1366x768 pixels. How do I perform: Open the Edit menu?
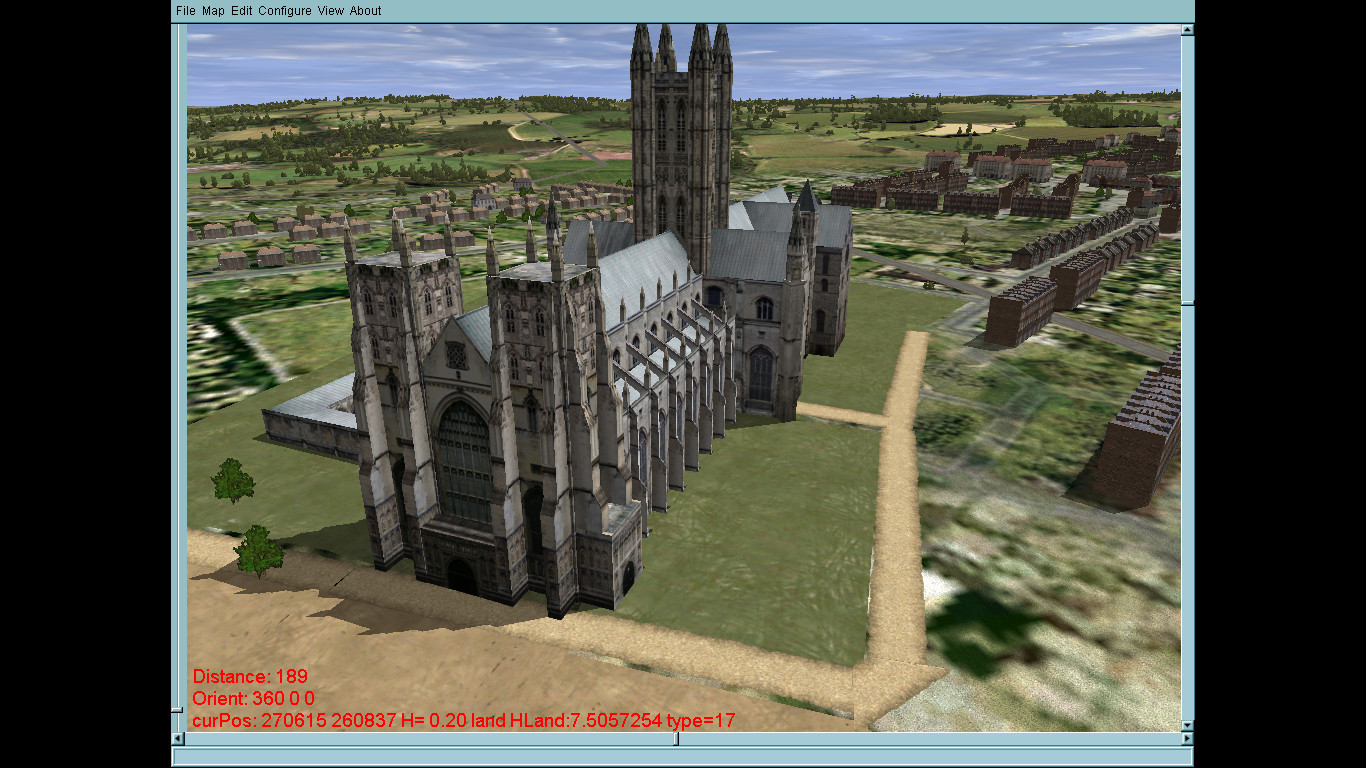[x=241, y=11]
